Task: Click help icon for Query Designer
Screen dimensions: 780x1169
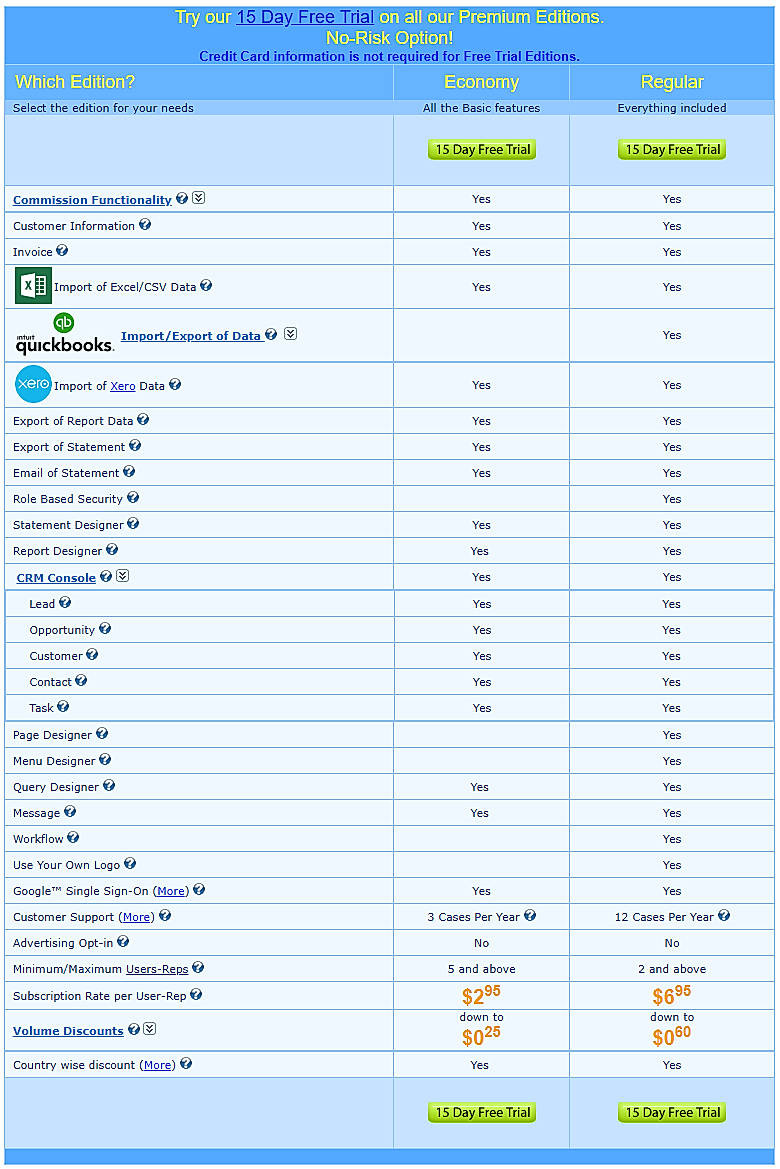Action: (108, 785)
